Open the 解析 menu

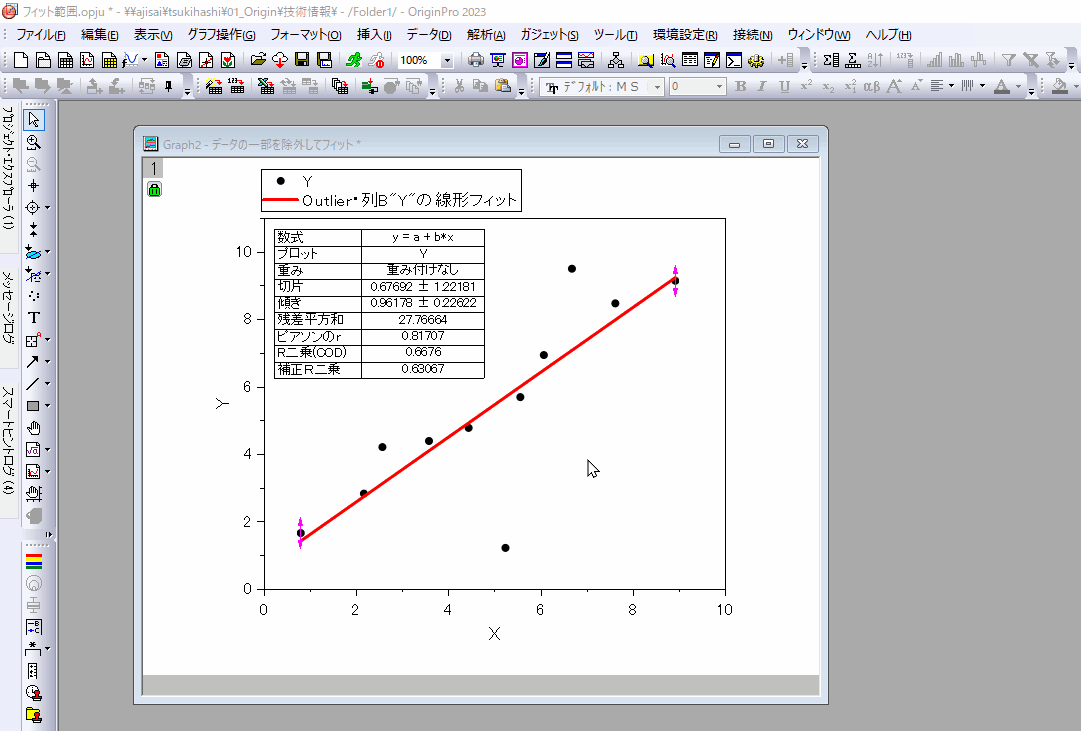pos(485,35)
